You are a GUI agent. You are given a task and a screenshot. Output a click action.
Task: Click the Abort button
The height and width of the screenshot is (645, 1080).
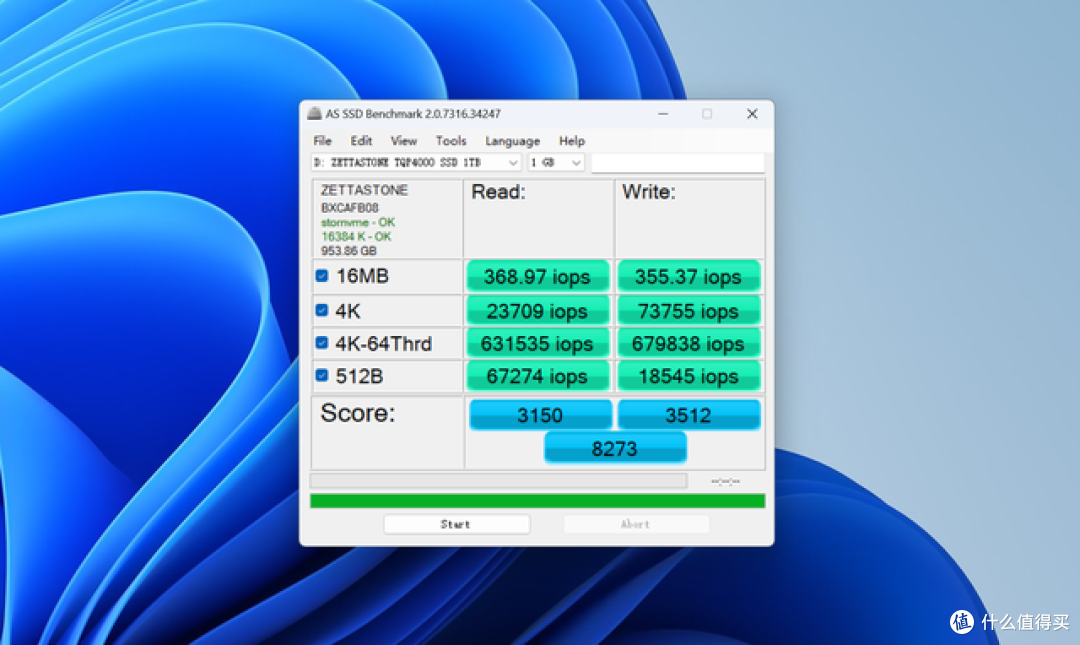pos(636,524)
